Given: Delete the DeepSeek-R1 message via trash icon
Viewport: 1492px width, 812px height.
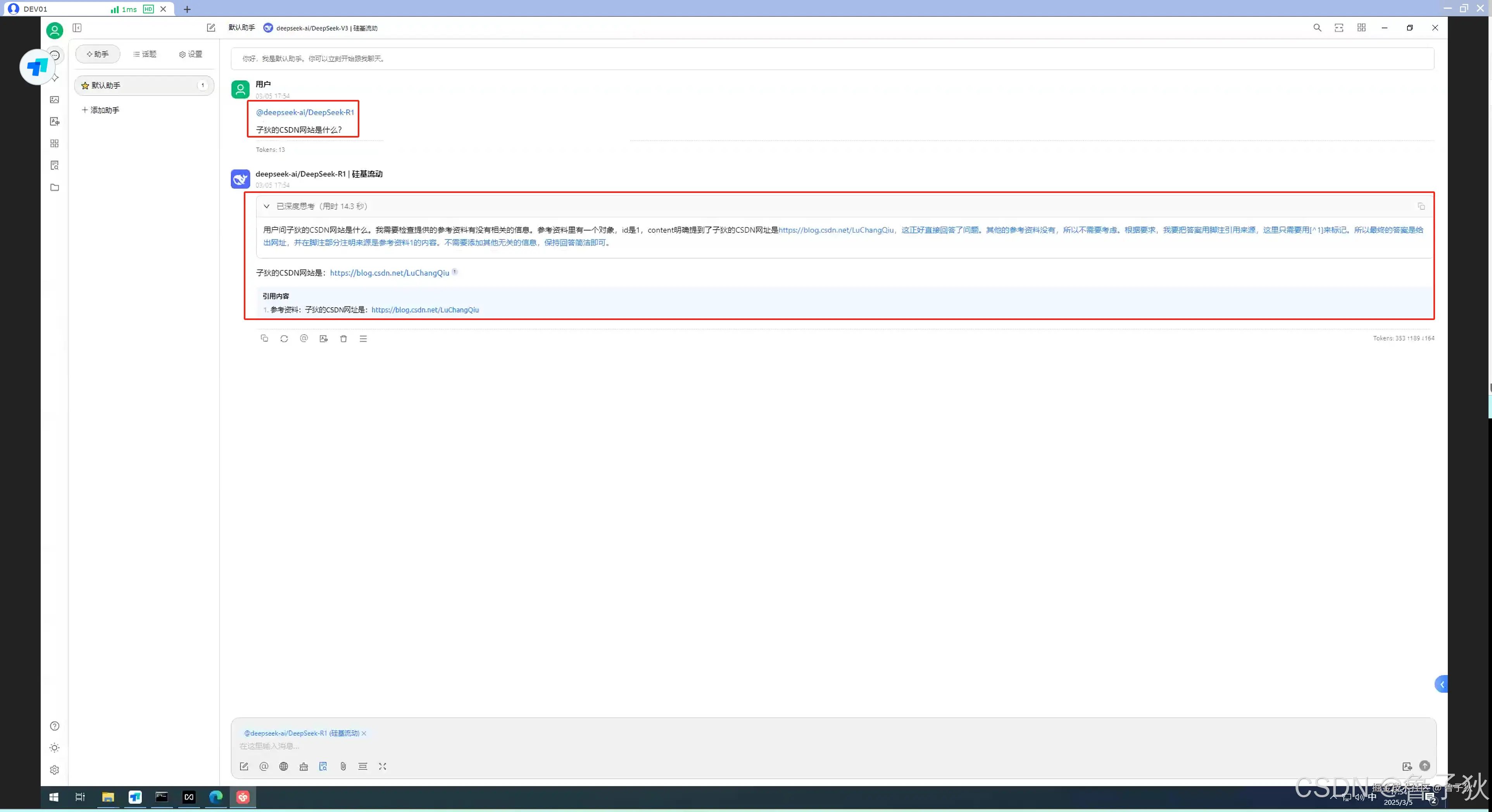Looking at the screenshot, I should point(343,339).
